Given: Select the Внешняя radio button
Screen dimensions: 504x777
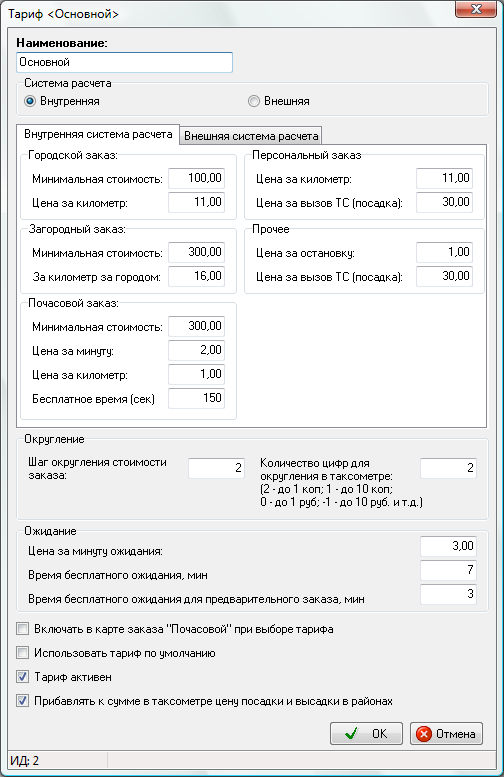Looking at the screenshot, I should tap(254, 101).
